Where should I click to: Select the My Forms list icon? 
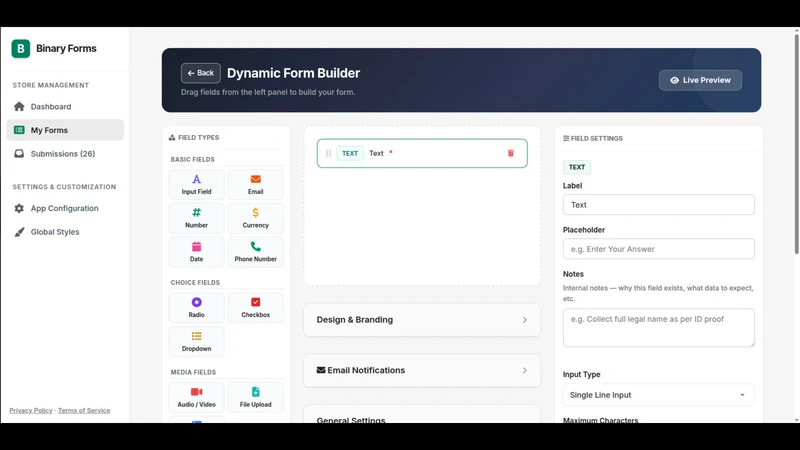(19, 130)
